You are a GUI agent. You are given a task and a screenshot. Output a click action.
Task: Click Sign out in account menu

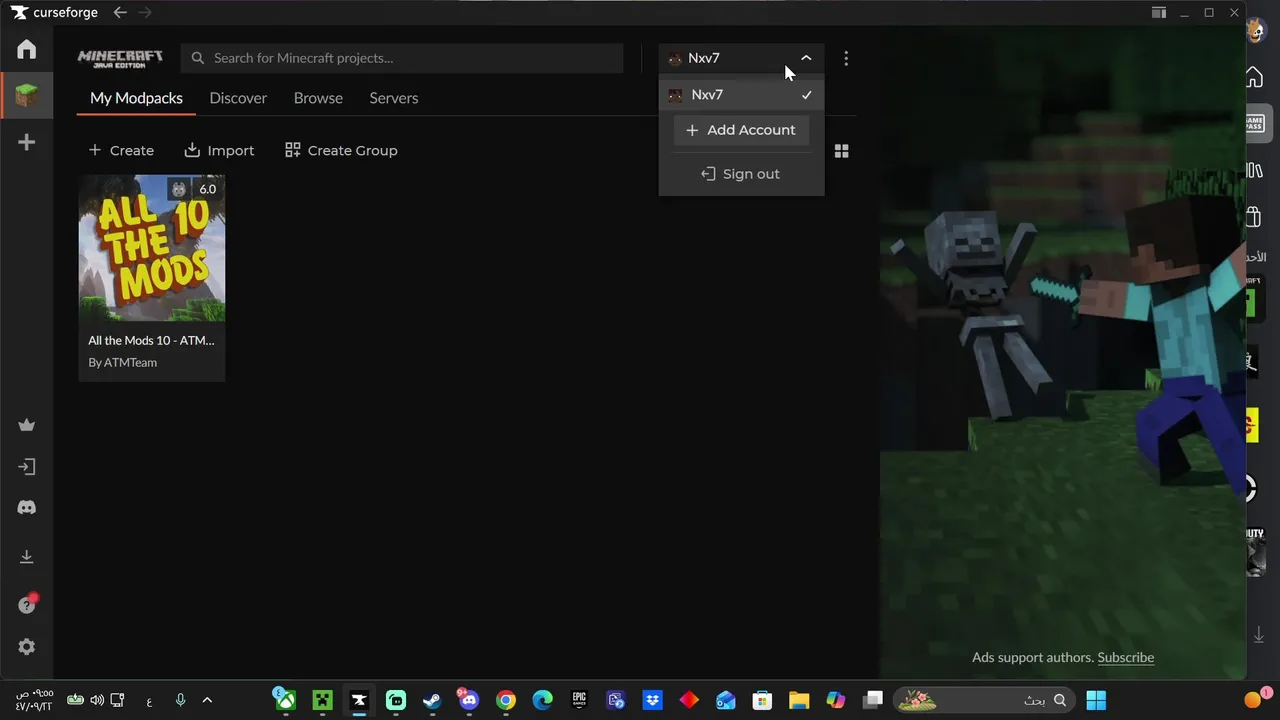point(741,174)
